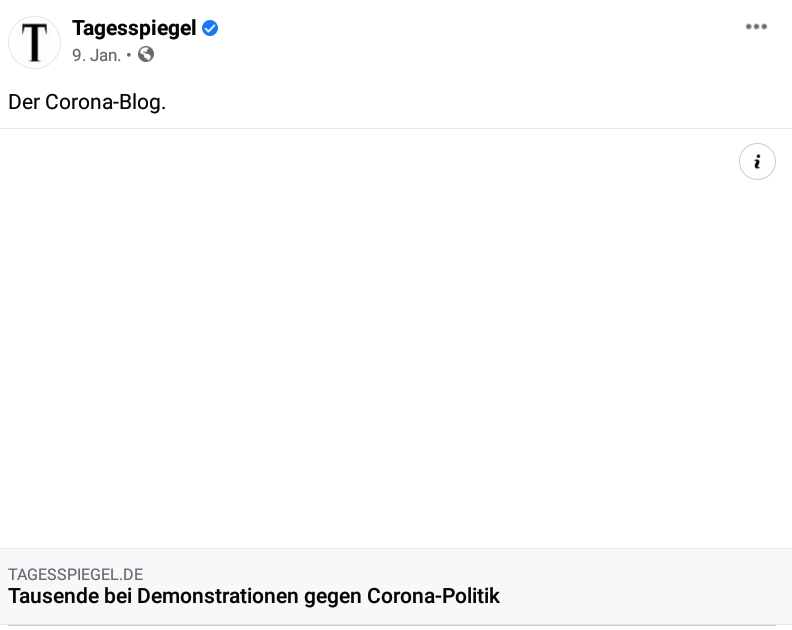The image size is (792, 630).
Task: Click the TAGESSPIEGEL.DE source domain label
Action: click(76, 574)
